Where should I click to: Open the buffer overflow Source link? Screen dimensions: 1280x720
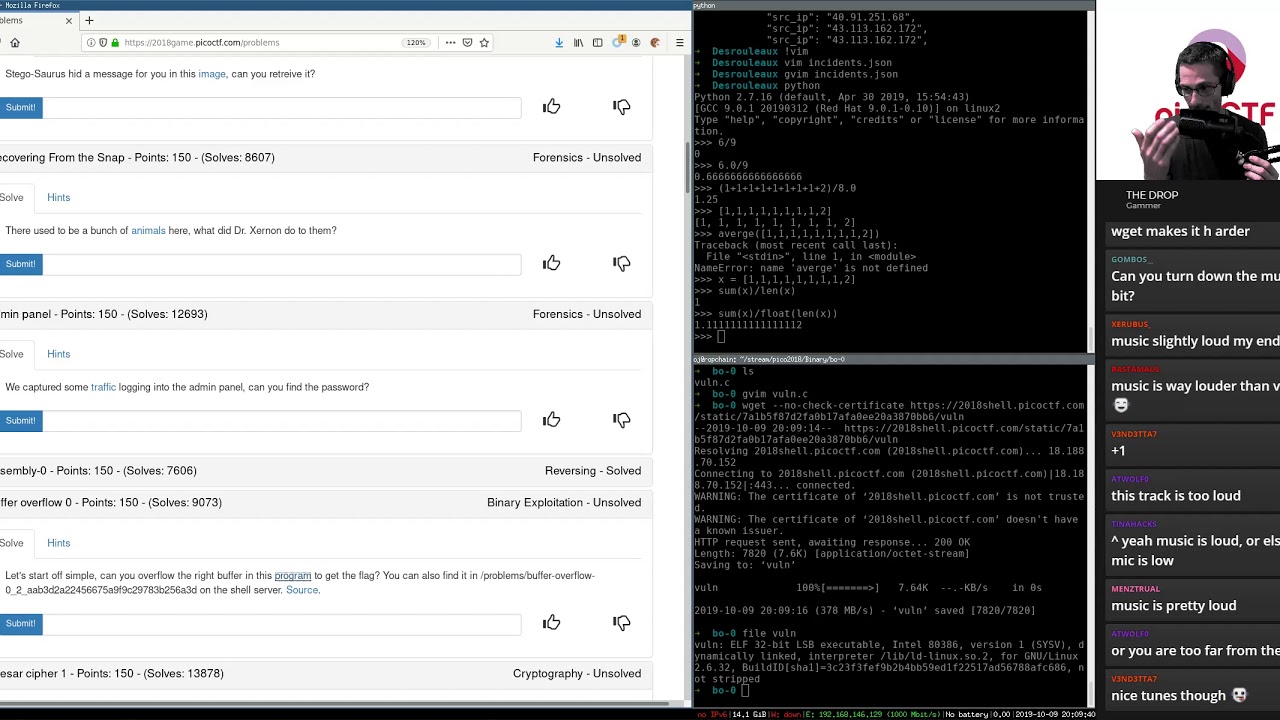click(302, 590)
